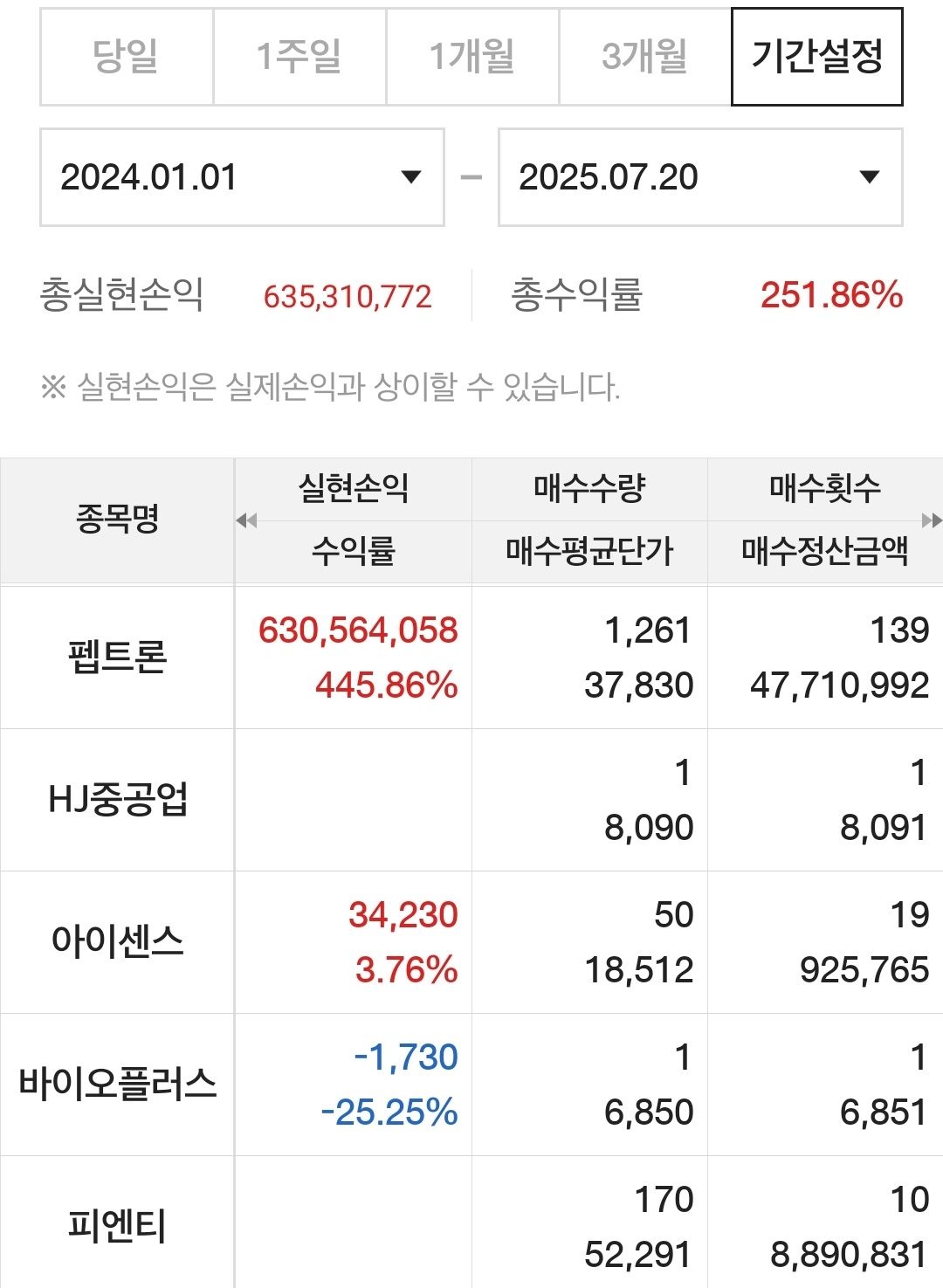This screenshot has height=1288, width=943.
Task: Switch to the 1주일 period tab
Action: [x=299, y=57]
